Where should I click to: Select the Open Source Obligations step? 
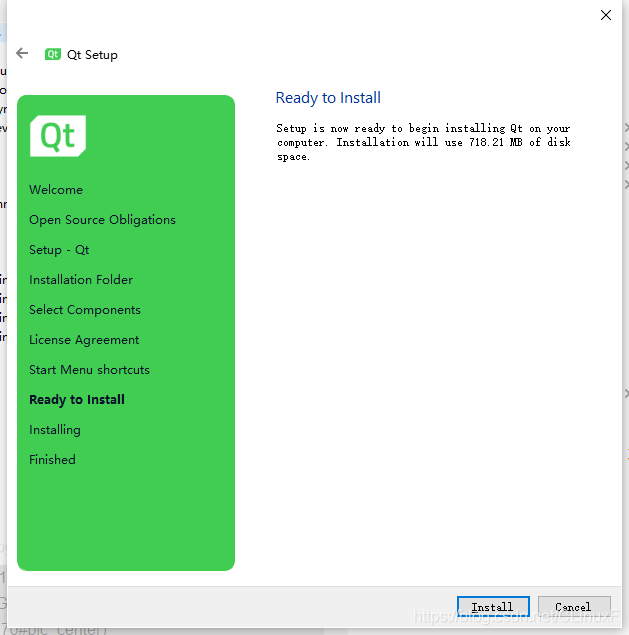[102, 220]
